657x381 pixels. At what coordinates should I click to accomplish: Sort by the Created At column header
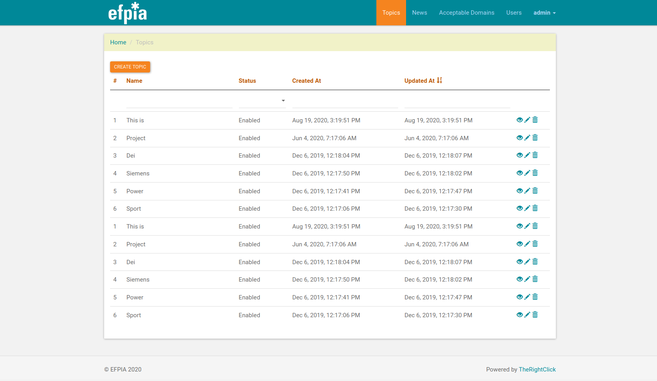pos(306,80)
